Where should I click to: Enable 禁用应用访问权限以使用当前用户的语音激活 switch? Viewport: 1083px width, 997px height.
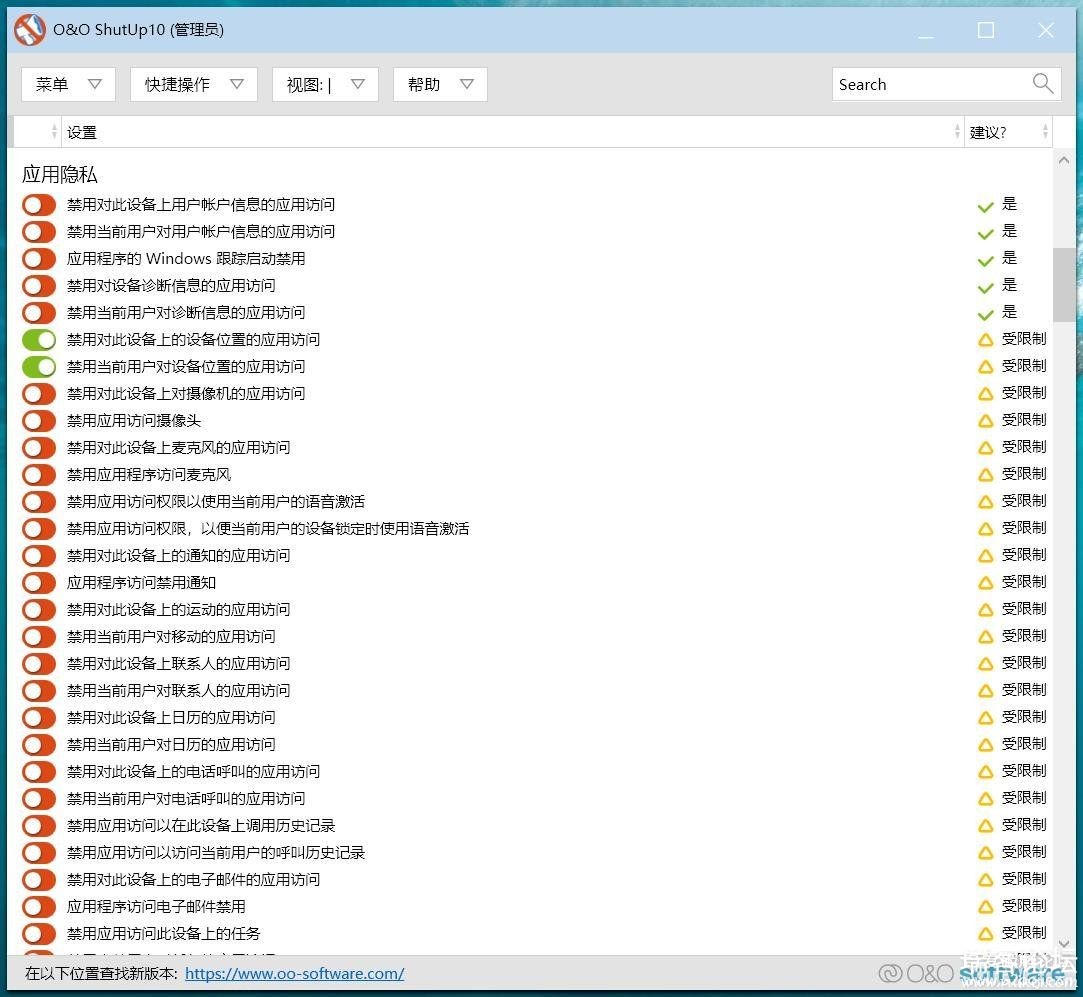(39, 502)
